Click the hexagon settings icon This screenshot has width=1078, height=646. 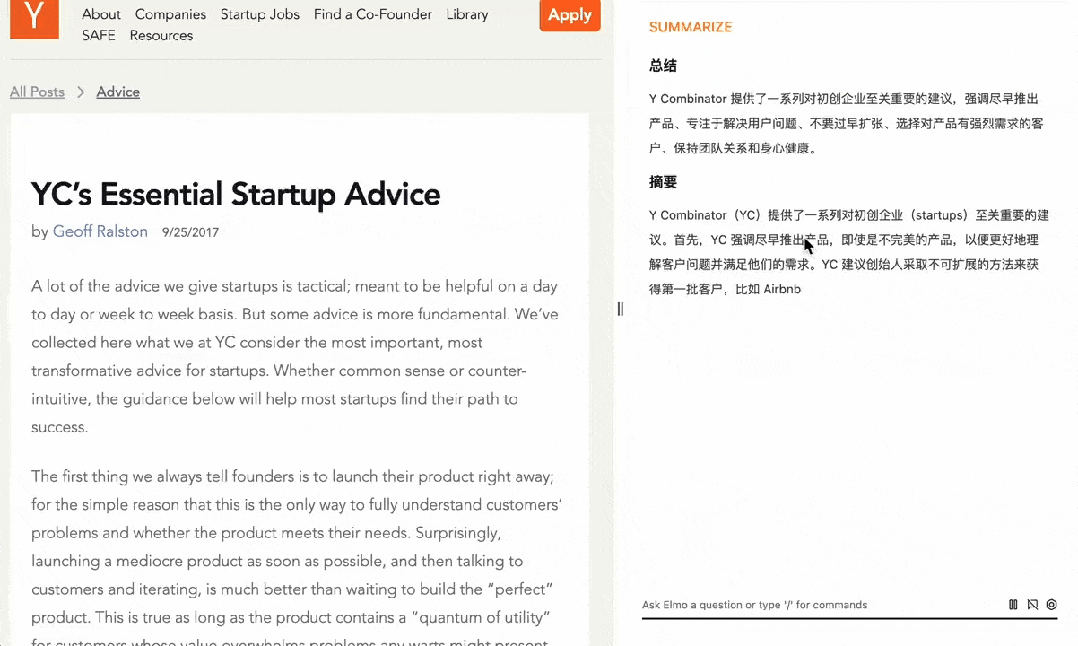[1052, 605]
